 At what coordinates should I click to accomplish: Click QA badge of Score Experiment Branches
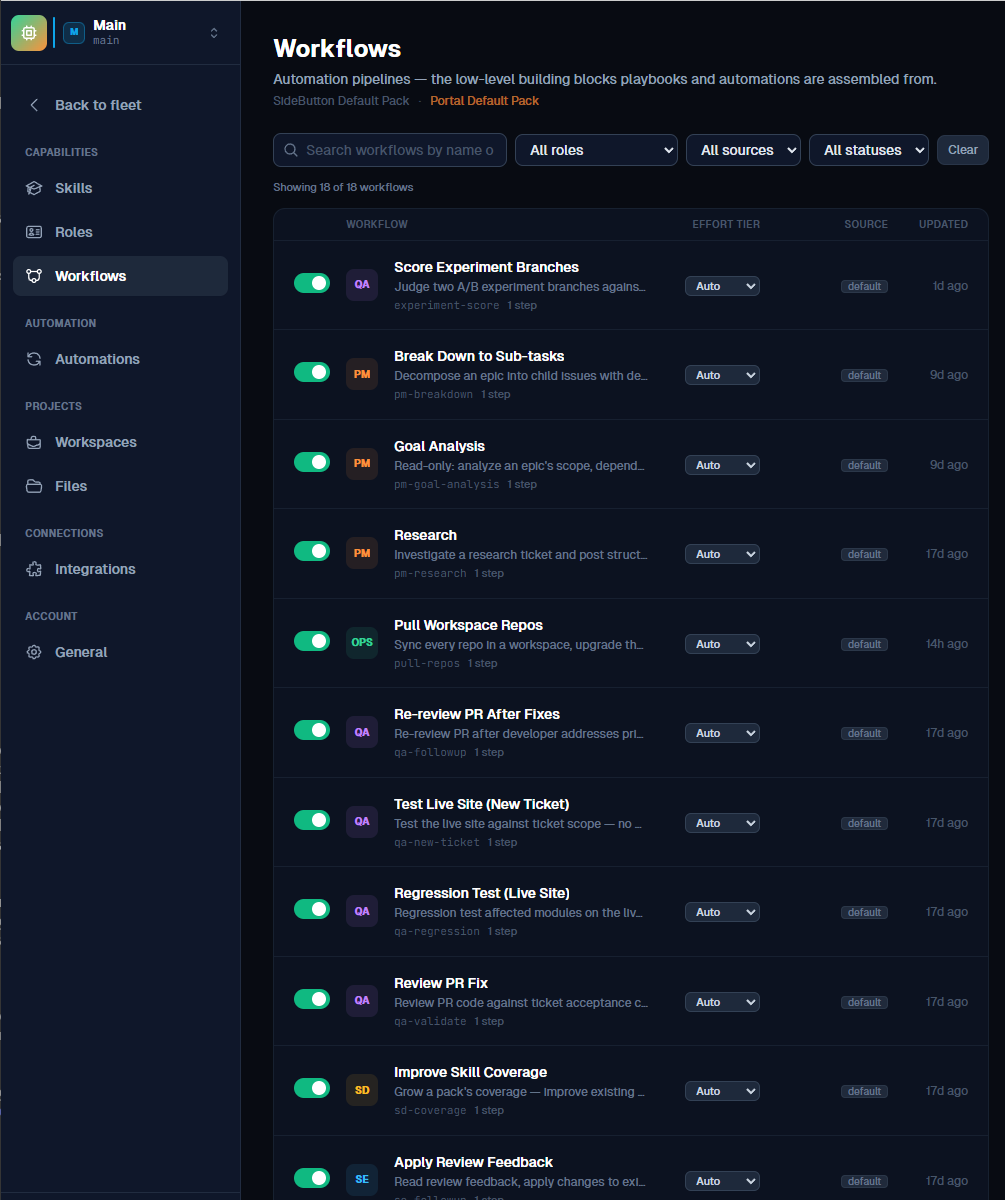click(x=362, y=285)
